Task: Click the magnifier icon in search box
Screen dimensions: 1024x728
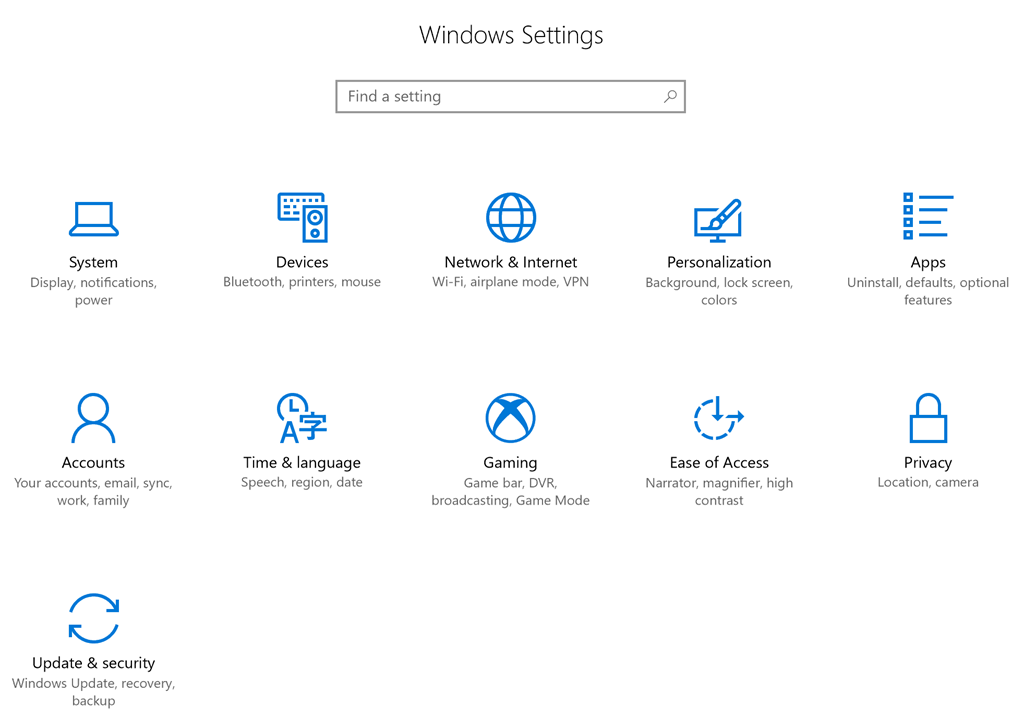Action: (x=670, y=97)
